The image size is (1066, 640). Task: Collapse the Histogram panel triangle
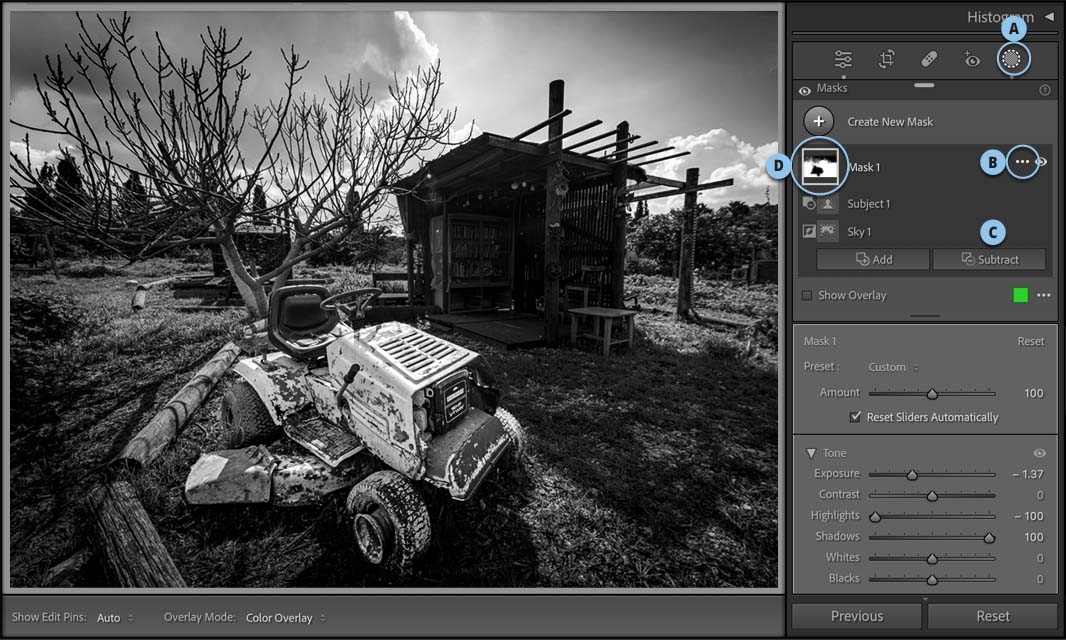(1049, 16)
